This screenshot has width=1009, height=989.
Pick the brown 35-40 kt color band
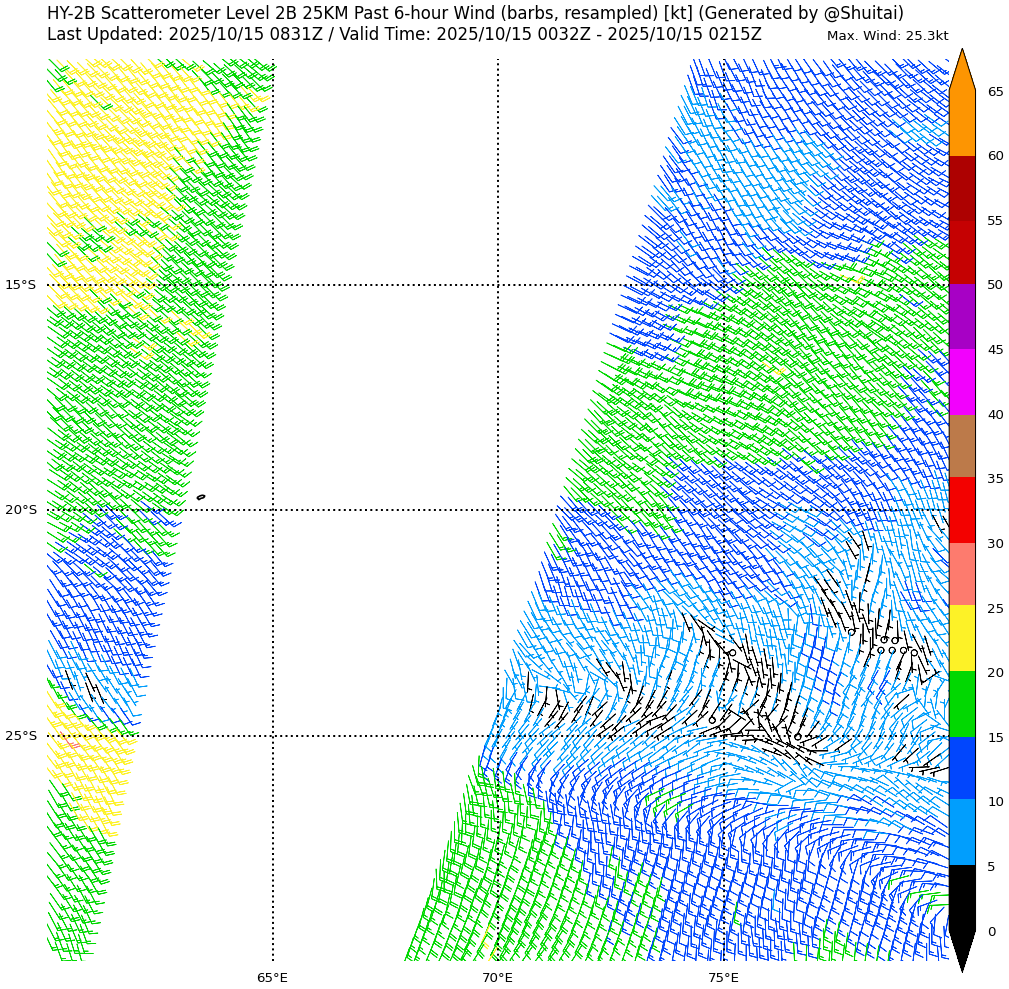(x=961, y=446)
